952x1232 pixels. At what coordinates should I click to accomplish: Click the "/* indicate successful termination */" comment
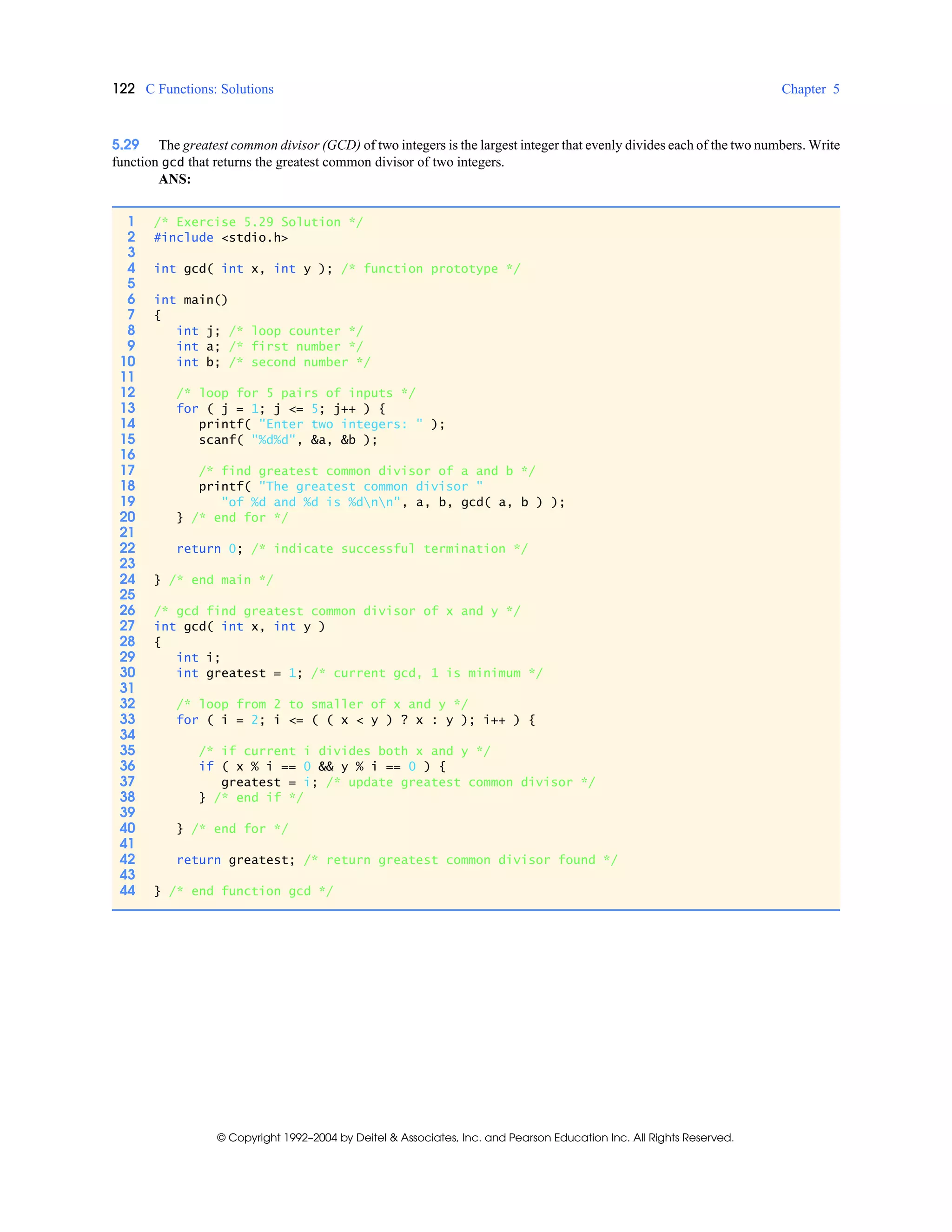(x=389, y=549)
